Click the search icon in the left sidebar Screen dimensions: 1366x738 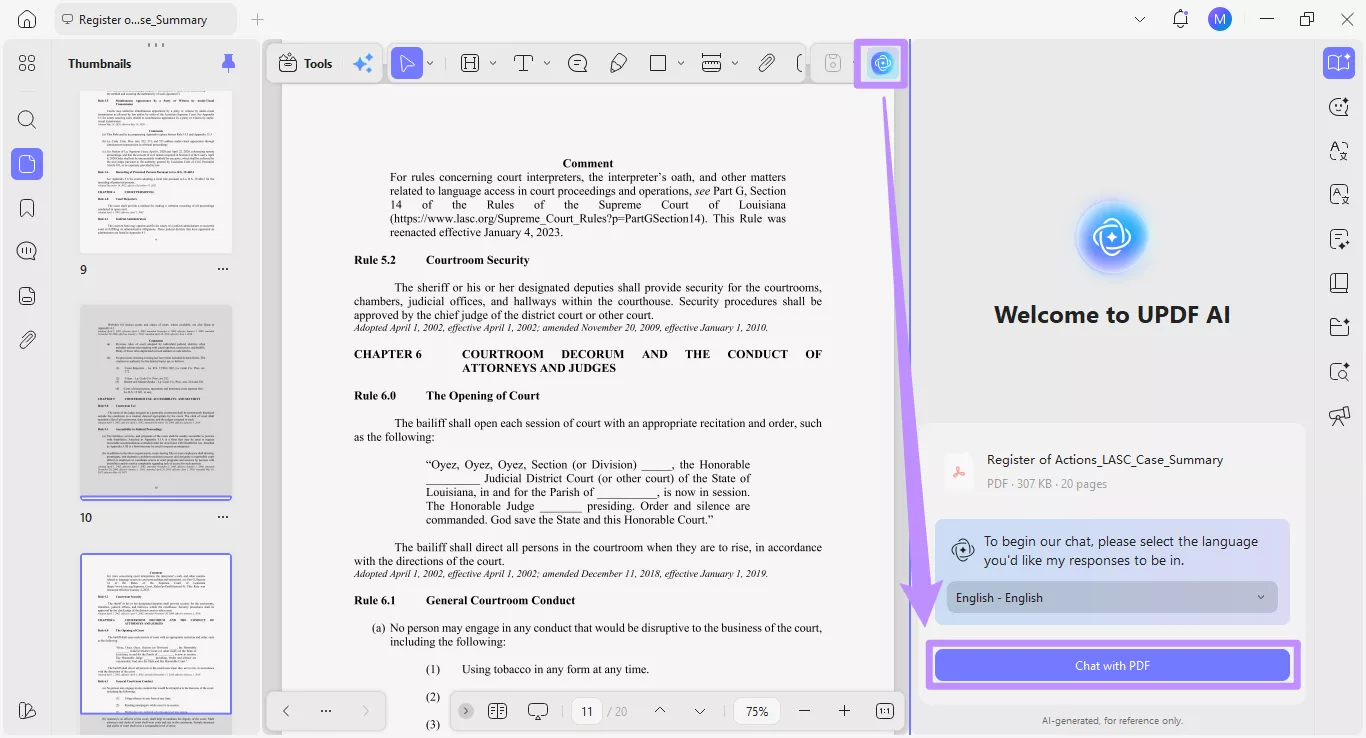click(26, 119)
